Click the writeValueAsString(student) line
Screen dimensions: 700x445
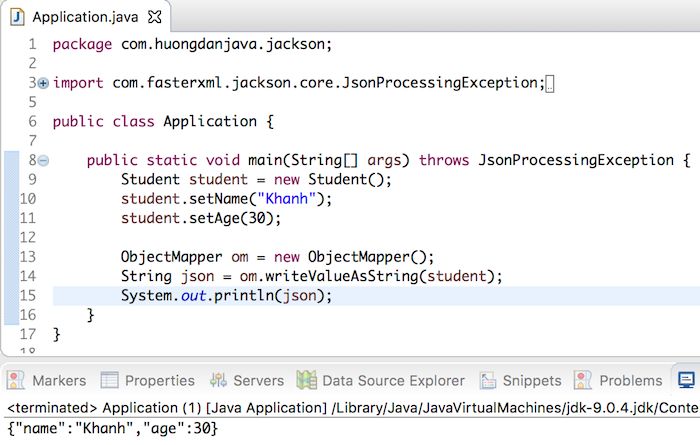click(312, 276)
